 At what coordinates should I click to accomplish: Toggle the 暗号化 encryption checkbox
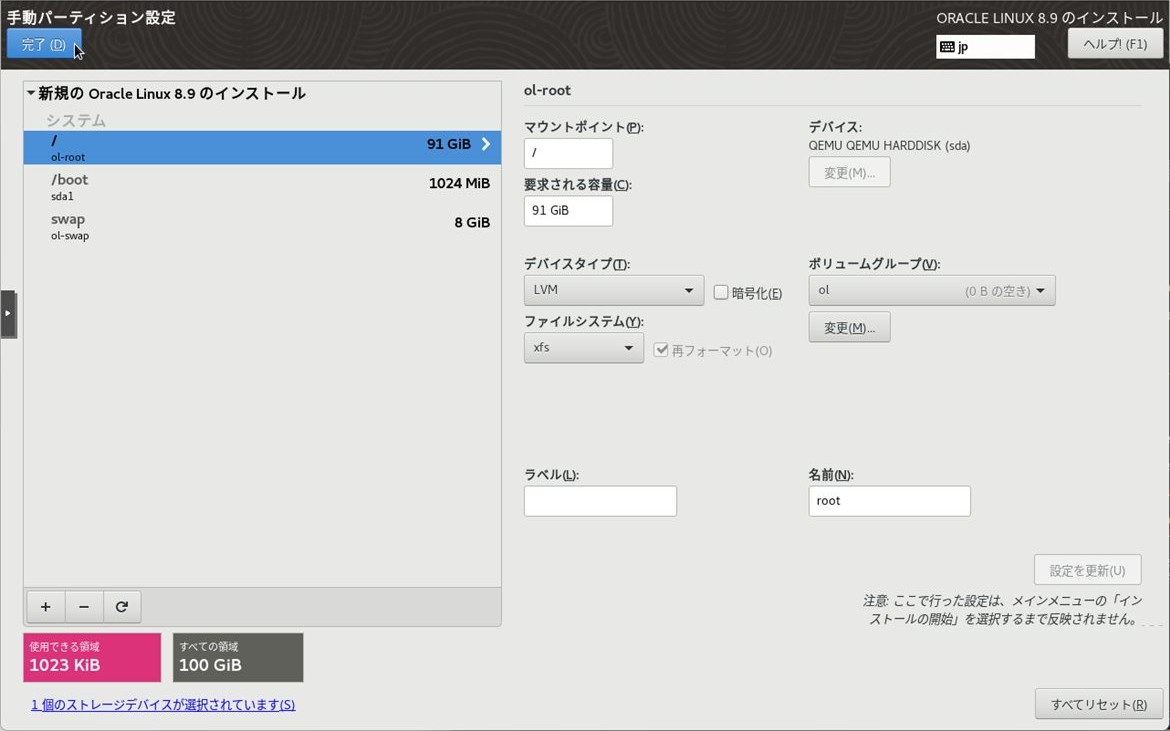(721, 292)
